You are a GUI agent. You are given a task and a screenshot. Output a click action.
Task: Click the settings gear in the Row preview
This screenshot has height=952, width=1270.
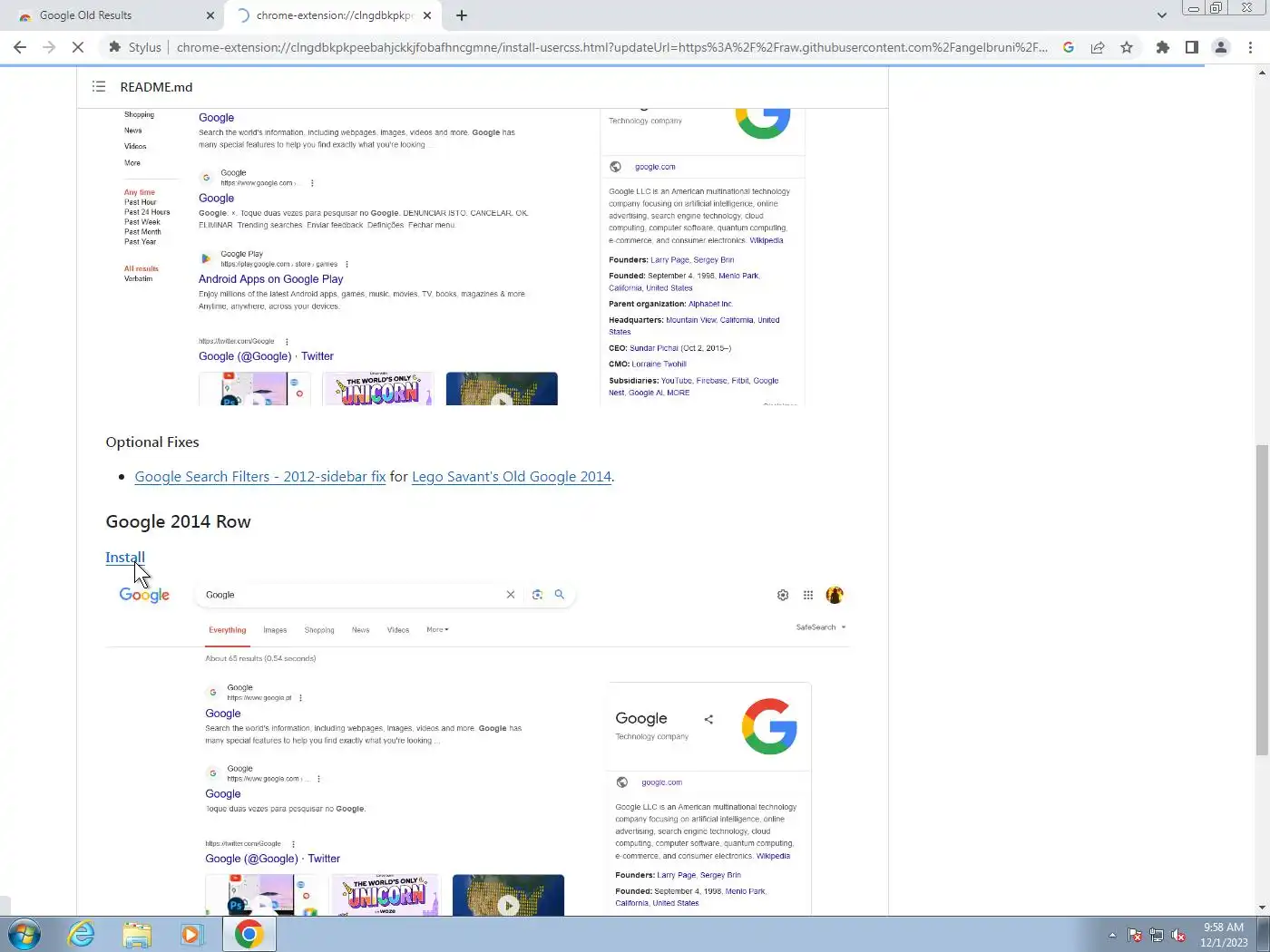point(783,595)
